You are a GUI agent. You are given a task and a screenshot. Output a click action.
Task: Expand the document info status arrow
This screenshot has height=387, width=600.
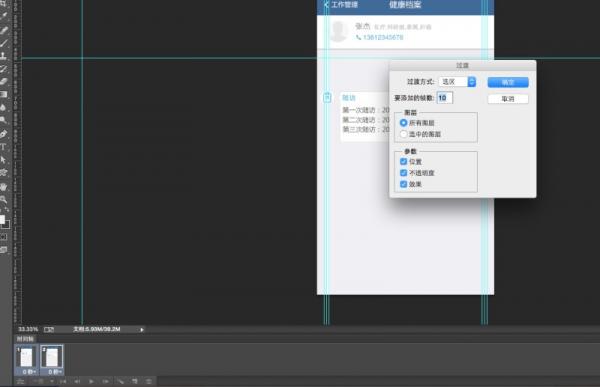pos(142,330)
